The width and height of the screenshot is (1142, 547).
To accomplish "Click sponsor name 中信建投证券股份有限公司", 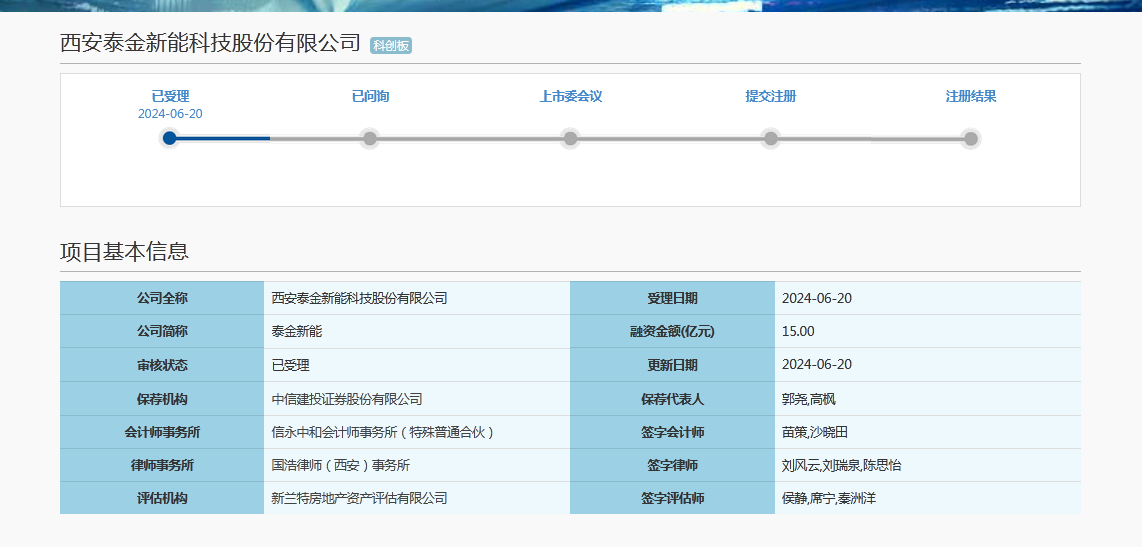I will click(347, 399).
